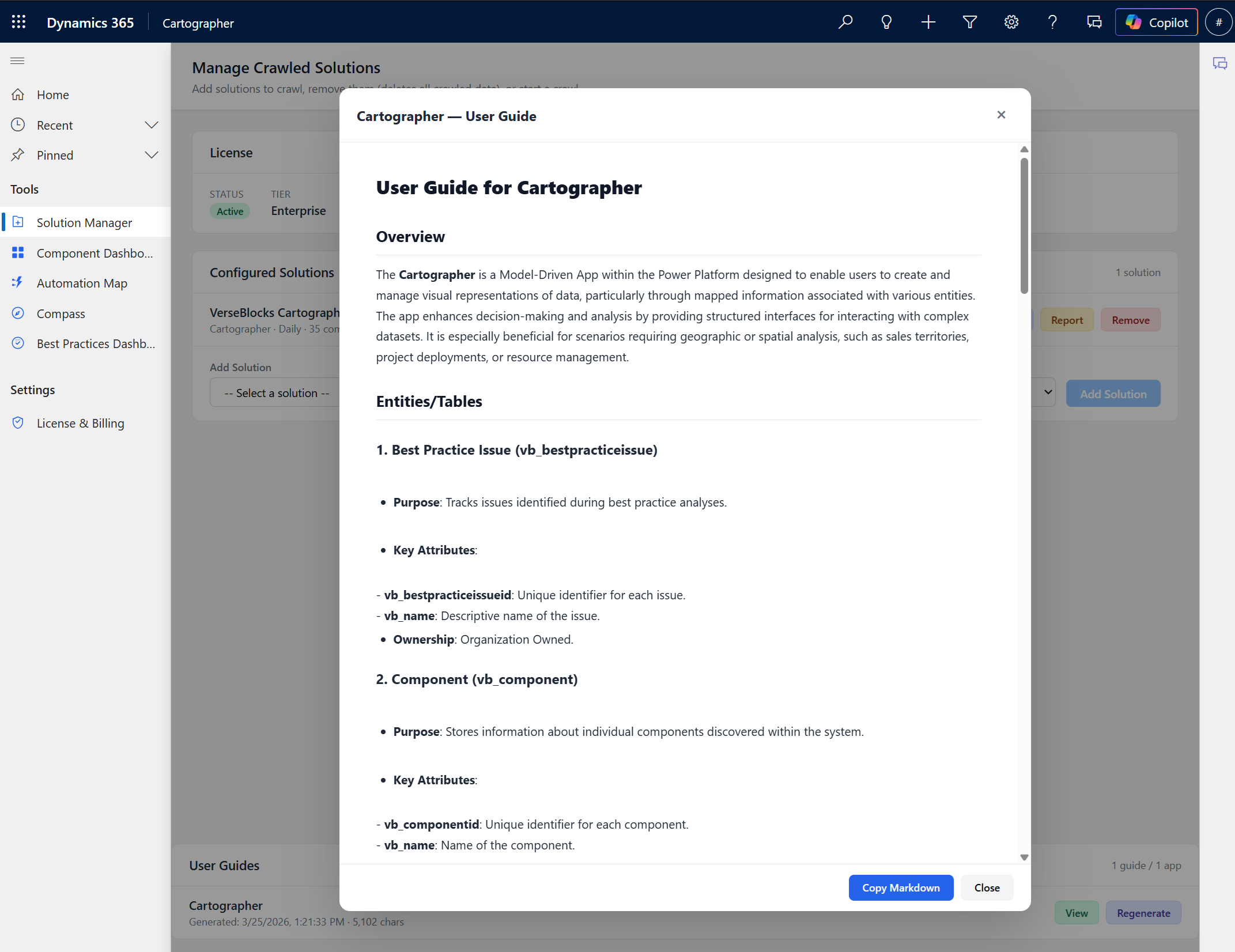Click the Solution Manager icon
Image resolution: width=1235 pixels, height=952 pixels.
[18, 221]
